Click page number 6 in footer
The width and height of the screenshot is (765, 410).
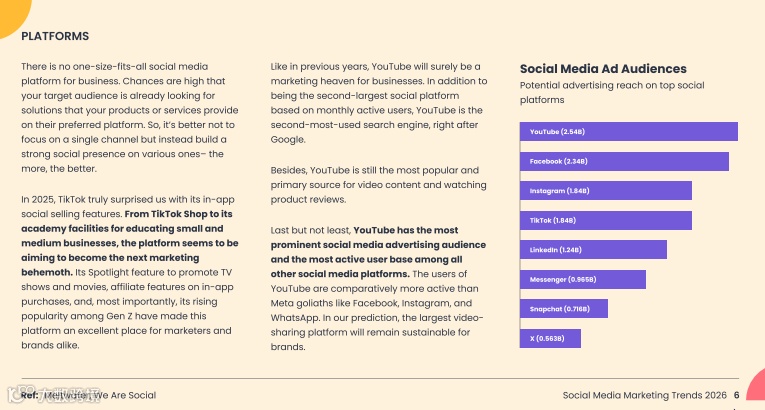tap(736, 395)
